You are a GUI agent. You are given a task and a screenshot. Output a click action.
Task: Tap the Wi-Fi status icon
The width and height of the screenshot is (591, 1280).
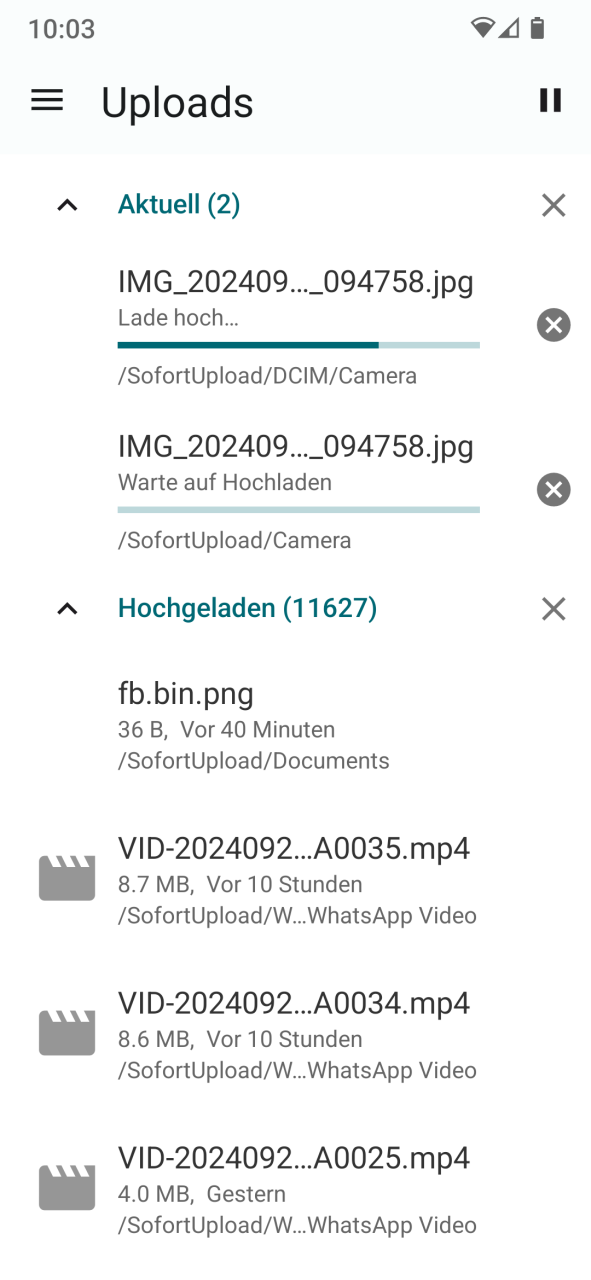click(x=483, y=28)
